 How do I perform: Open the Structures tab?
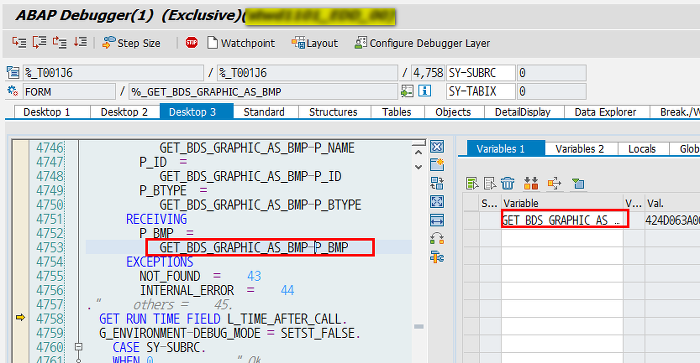click(x=334, y=112)
